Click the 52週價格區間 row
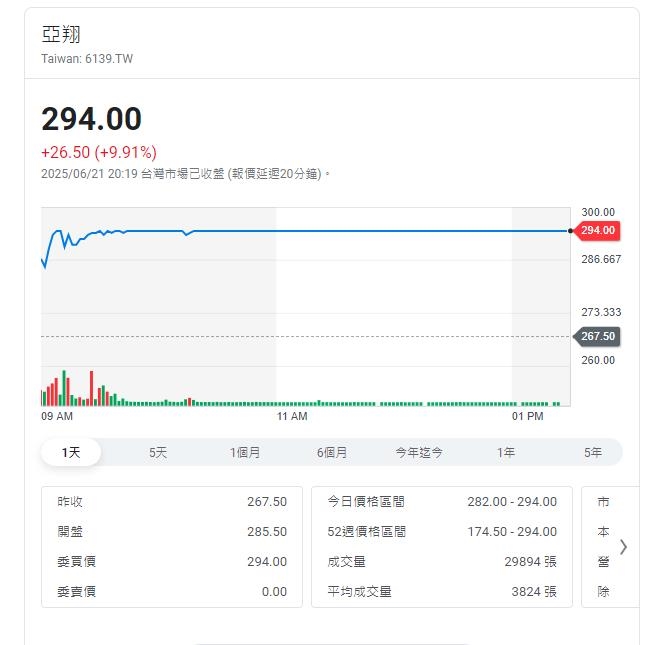 [441, 532]
